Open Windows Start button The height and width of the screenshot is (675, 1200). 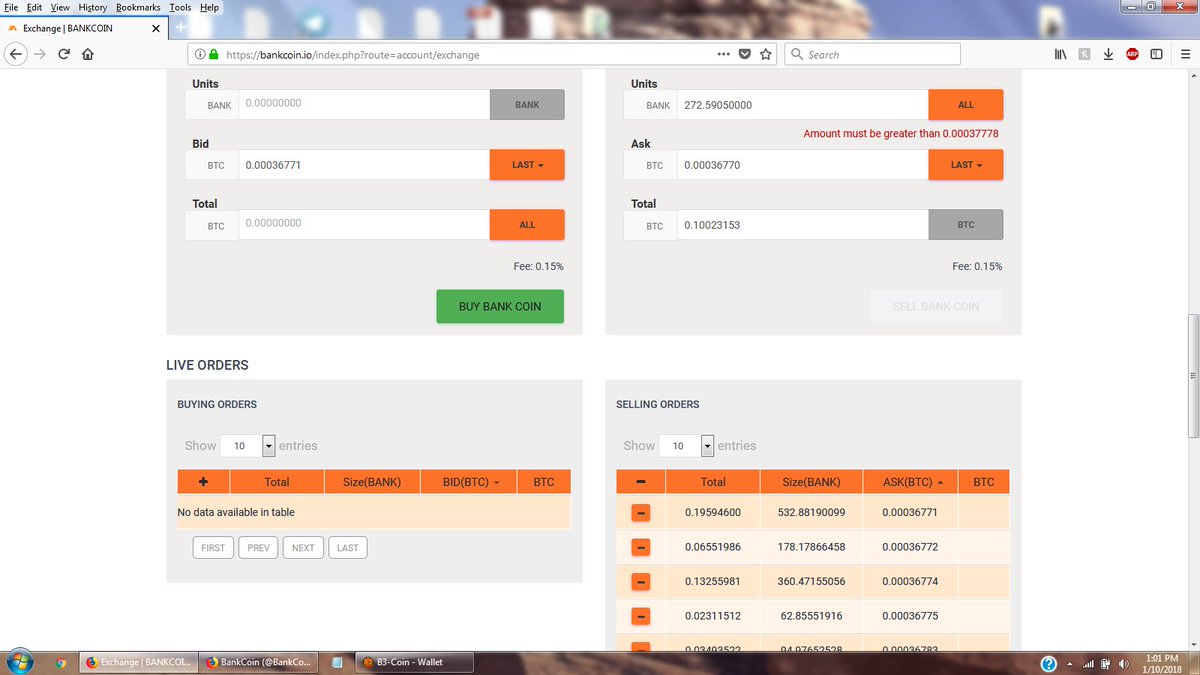20,661
